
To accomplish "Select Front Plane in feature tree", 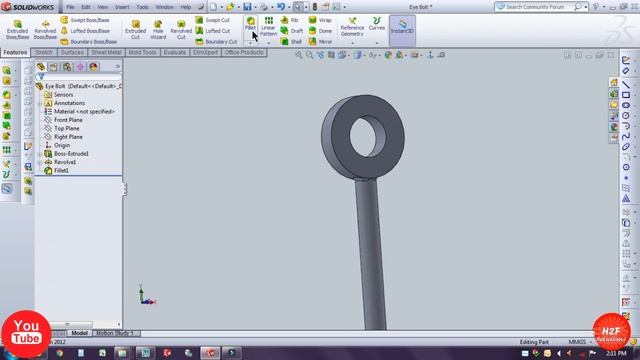I will pos(68,120).
